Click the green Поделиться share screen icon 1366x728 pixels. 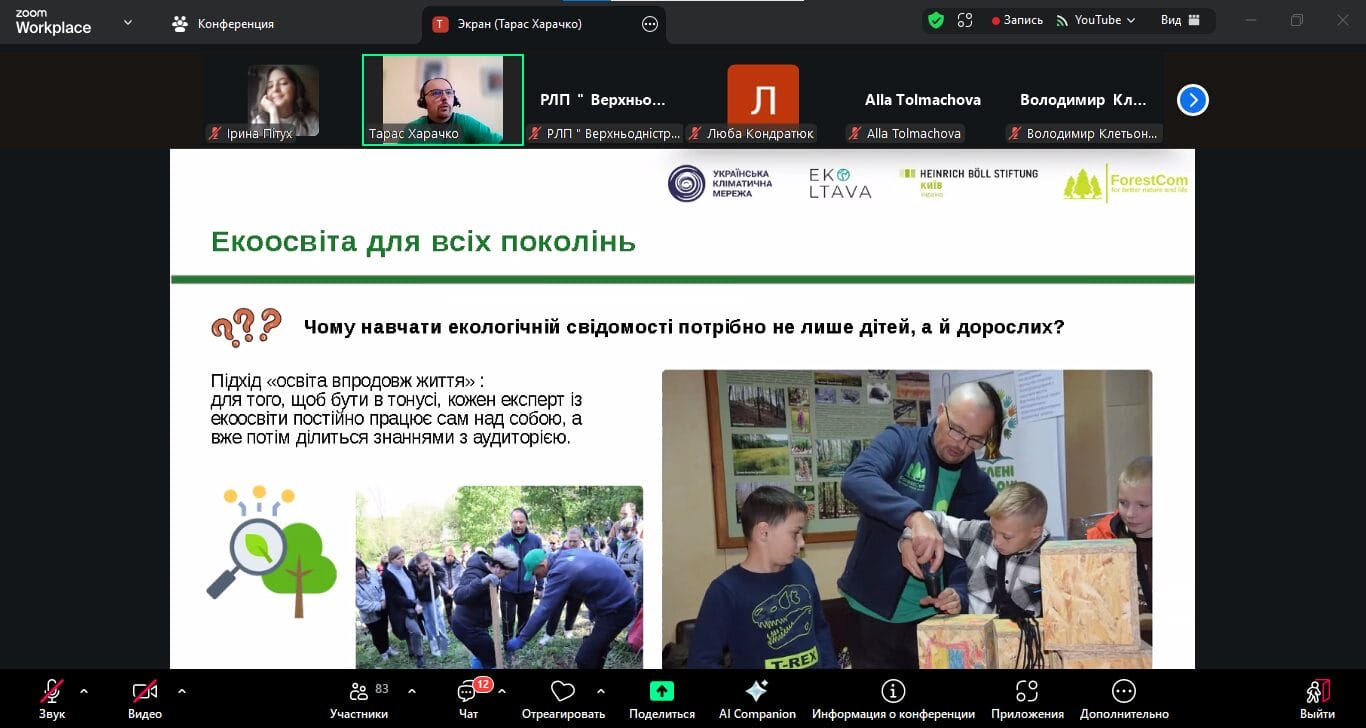click(661, 692)
